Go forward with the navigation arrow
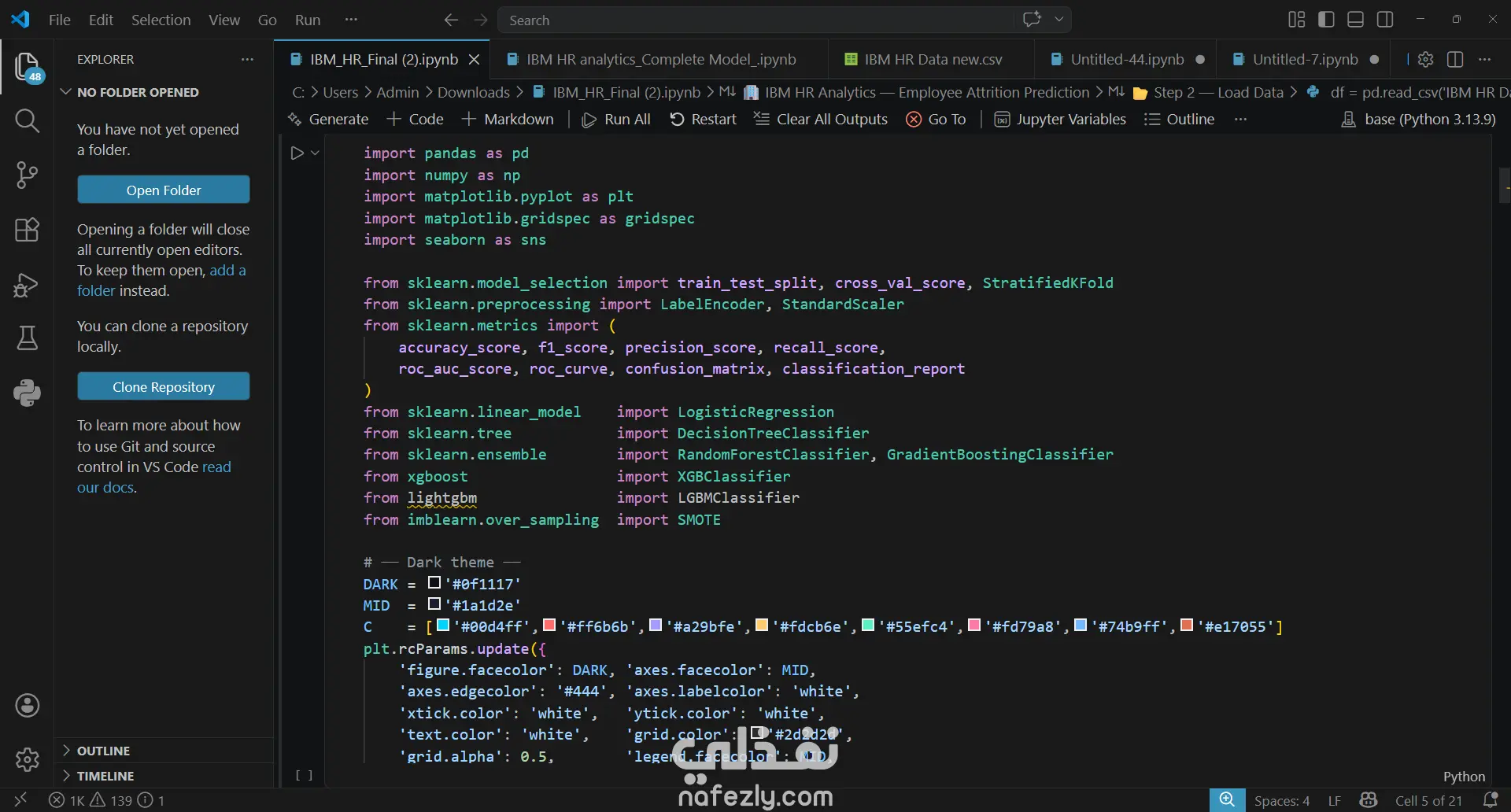Viewport: 1511px width, 812px height. point(481,20)
